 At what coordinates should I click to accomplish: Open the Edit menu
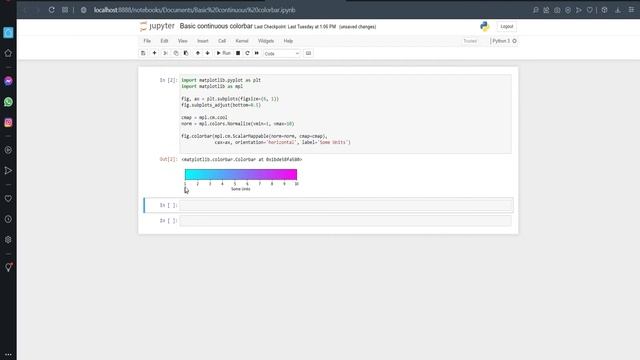(x=164, y=41)
